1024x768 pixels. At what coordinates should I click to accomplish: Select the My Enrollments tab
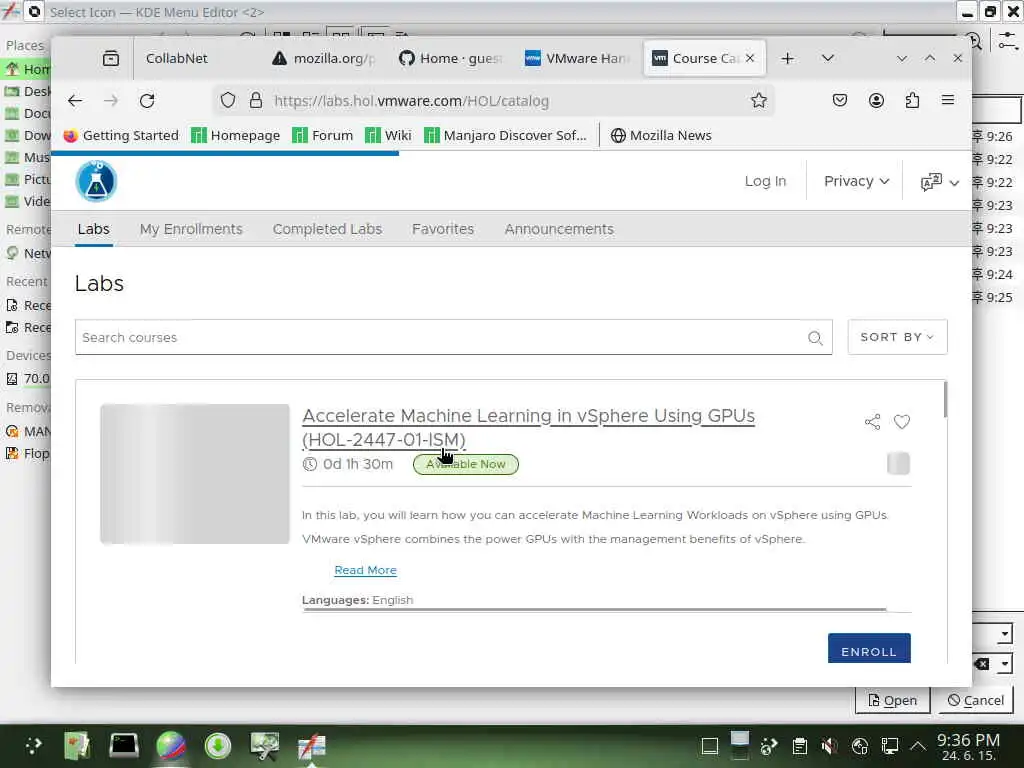pos(191,229)
